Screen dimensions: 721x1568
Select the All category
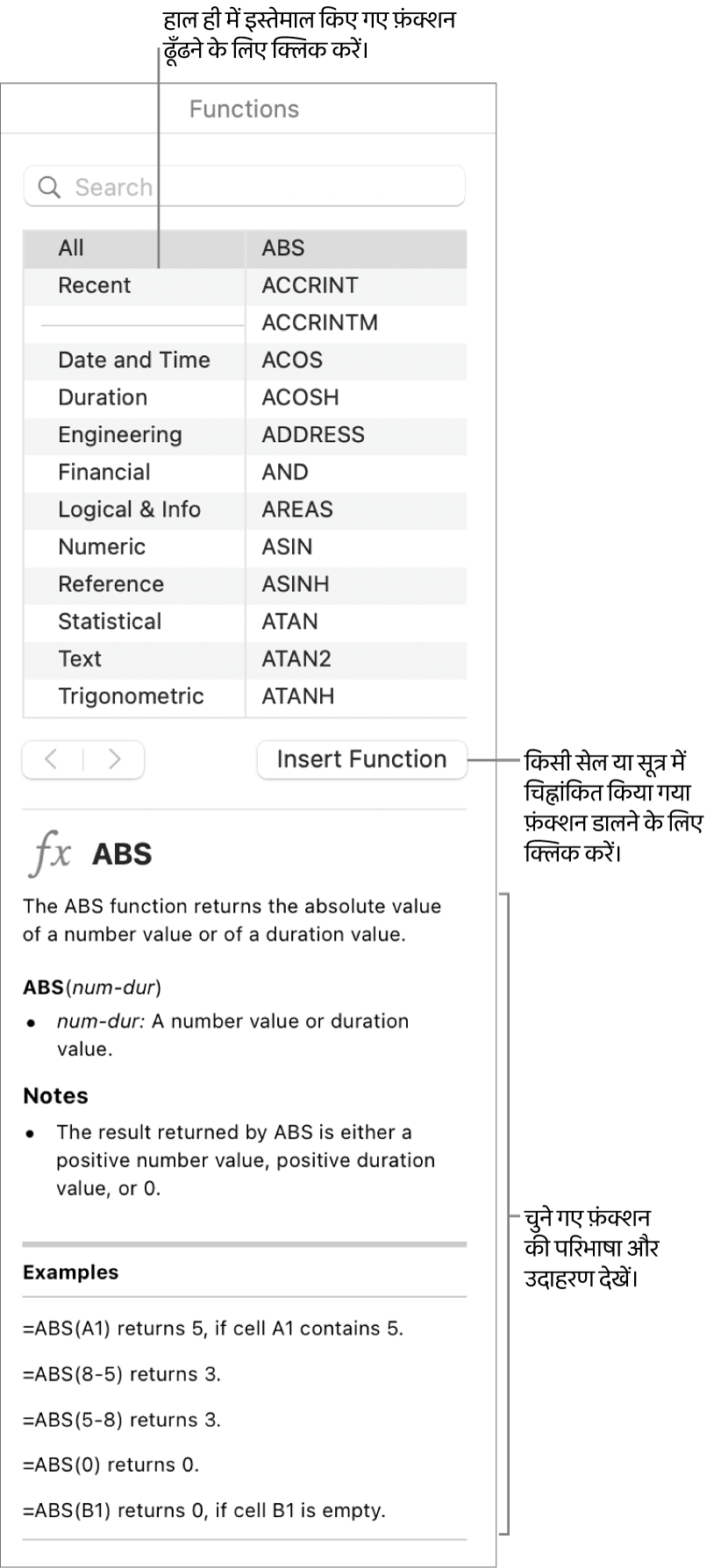(71, 248)
